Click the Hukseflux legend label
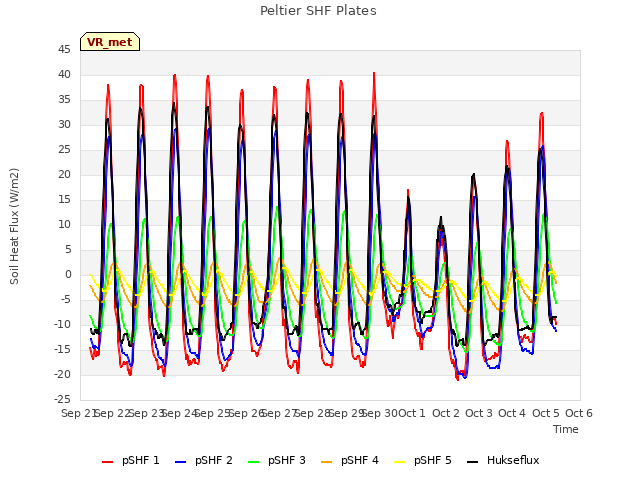Image resolution: width=640 pixels, height=480 pixels. pyautogui.click(x=513, y=460)
